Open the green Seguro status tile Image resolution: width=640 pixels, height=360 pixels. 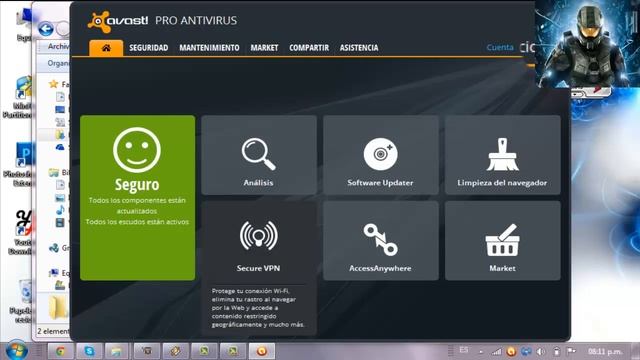tap(138, 198)
